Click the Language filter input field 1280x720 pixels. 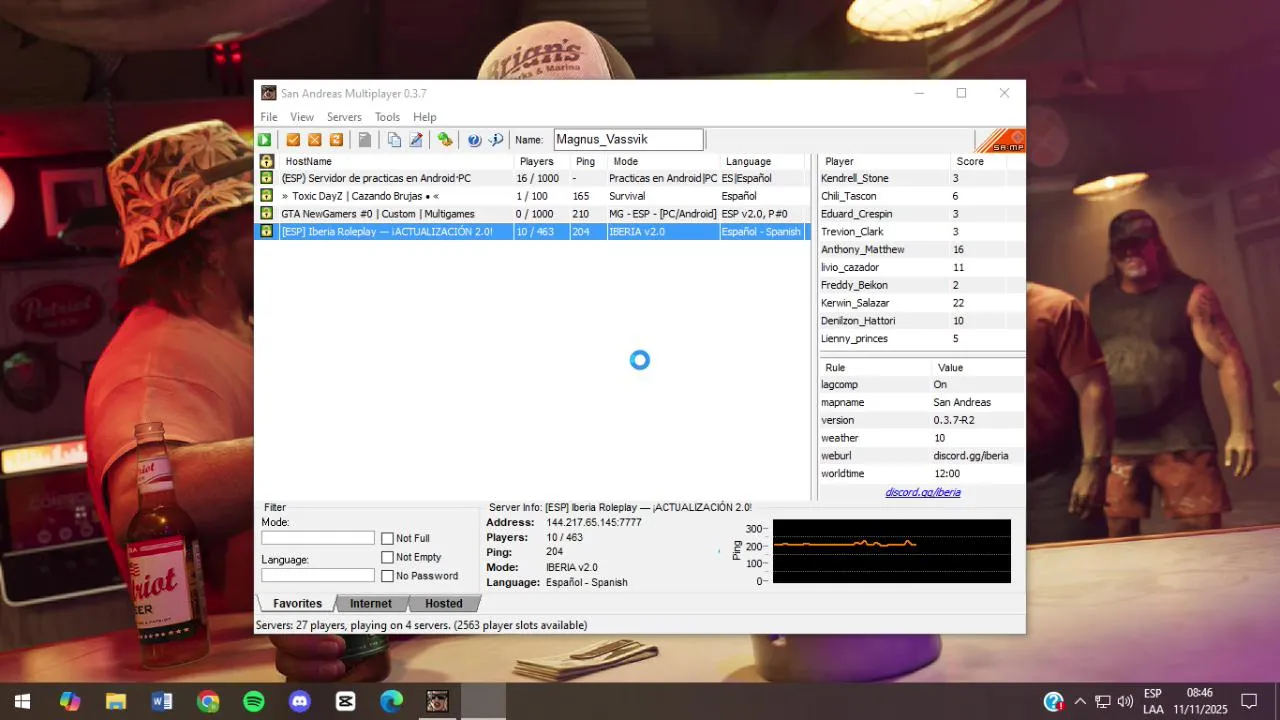[x=318, y=575]
